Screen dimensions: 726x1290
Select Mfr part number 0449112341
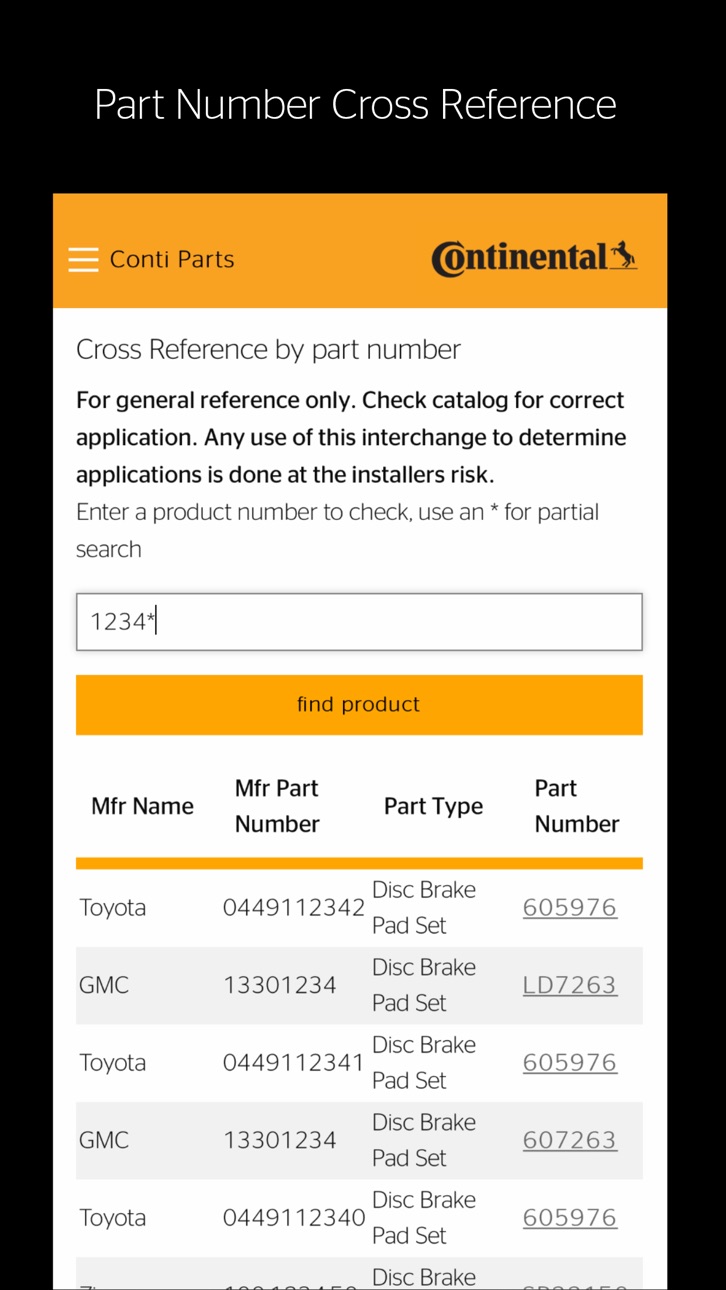coord(294,1062)
